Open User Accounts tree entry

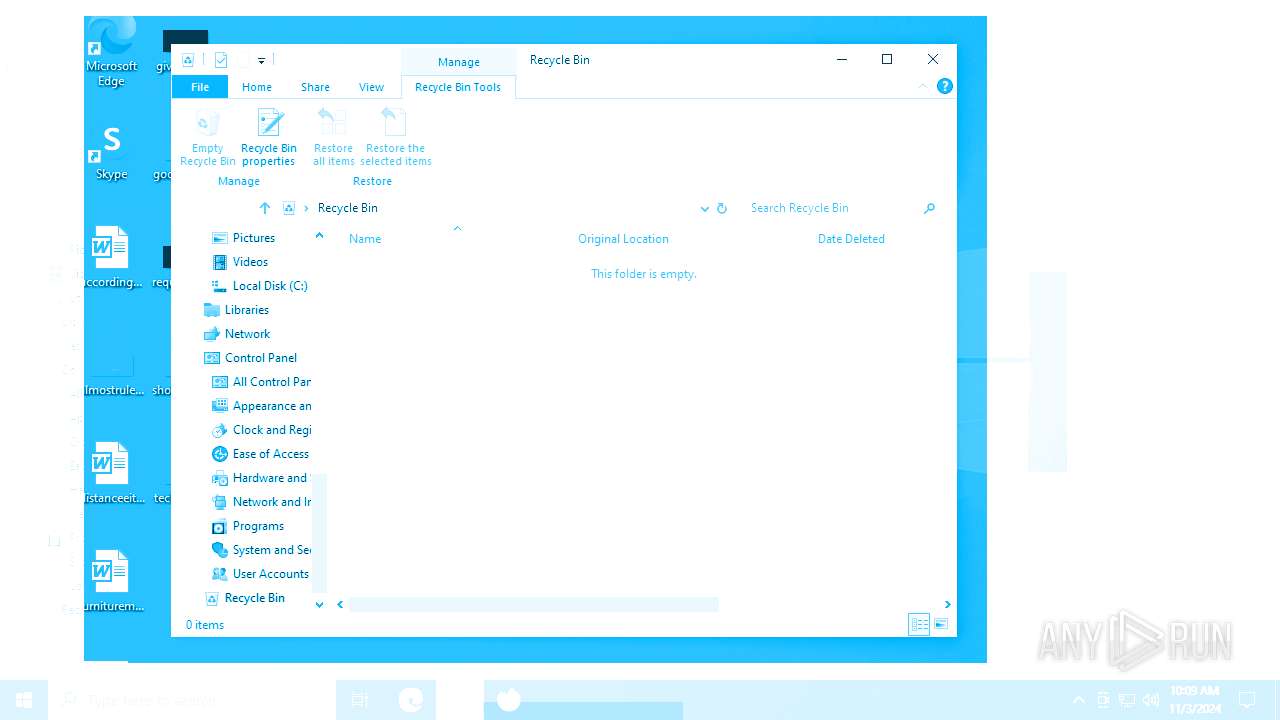point(270,574)
